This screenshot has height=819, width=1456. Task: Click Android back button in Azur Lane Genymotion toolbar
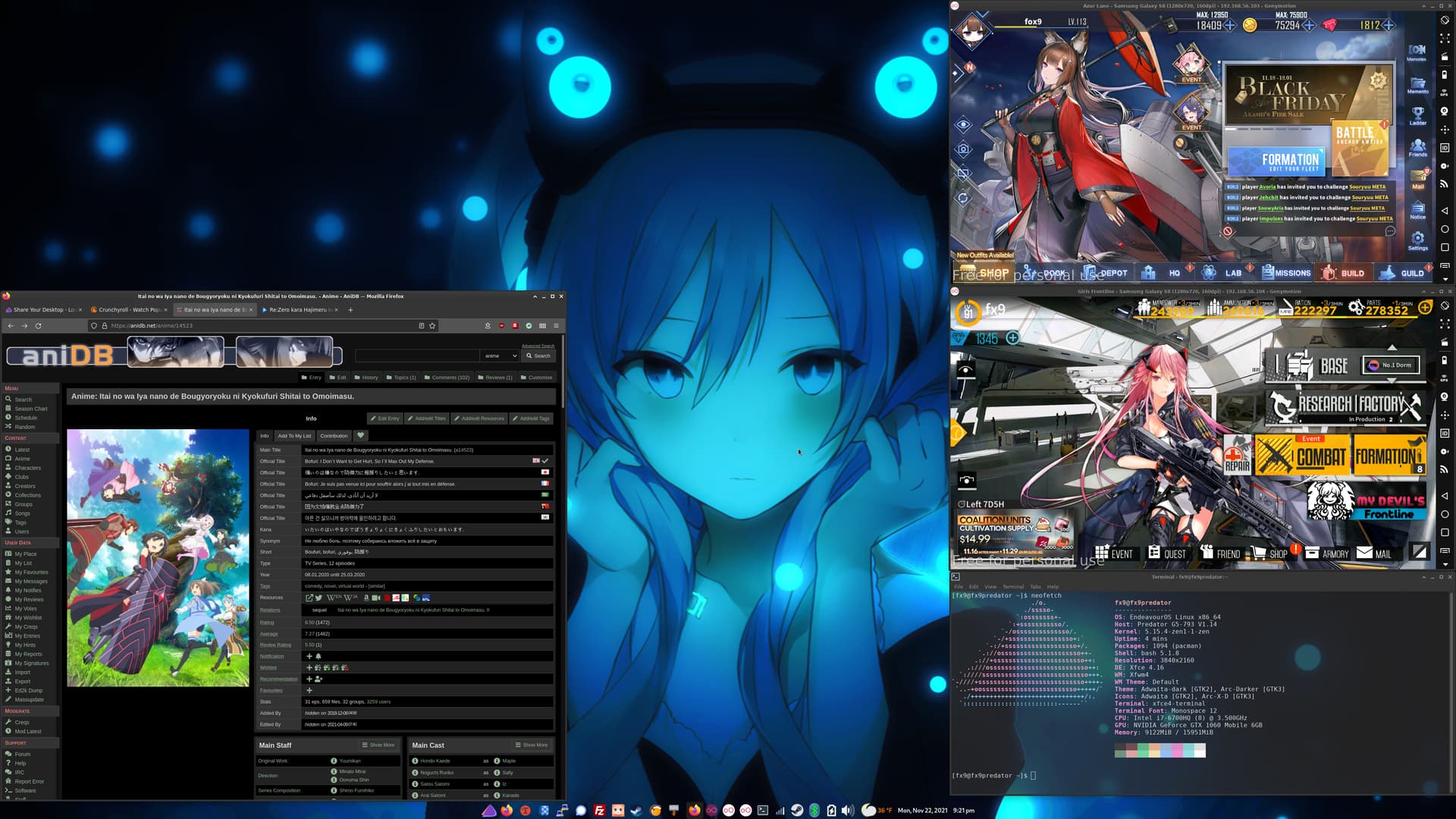tap(1445, 211)
